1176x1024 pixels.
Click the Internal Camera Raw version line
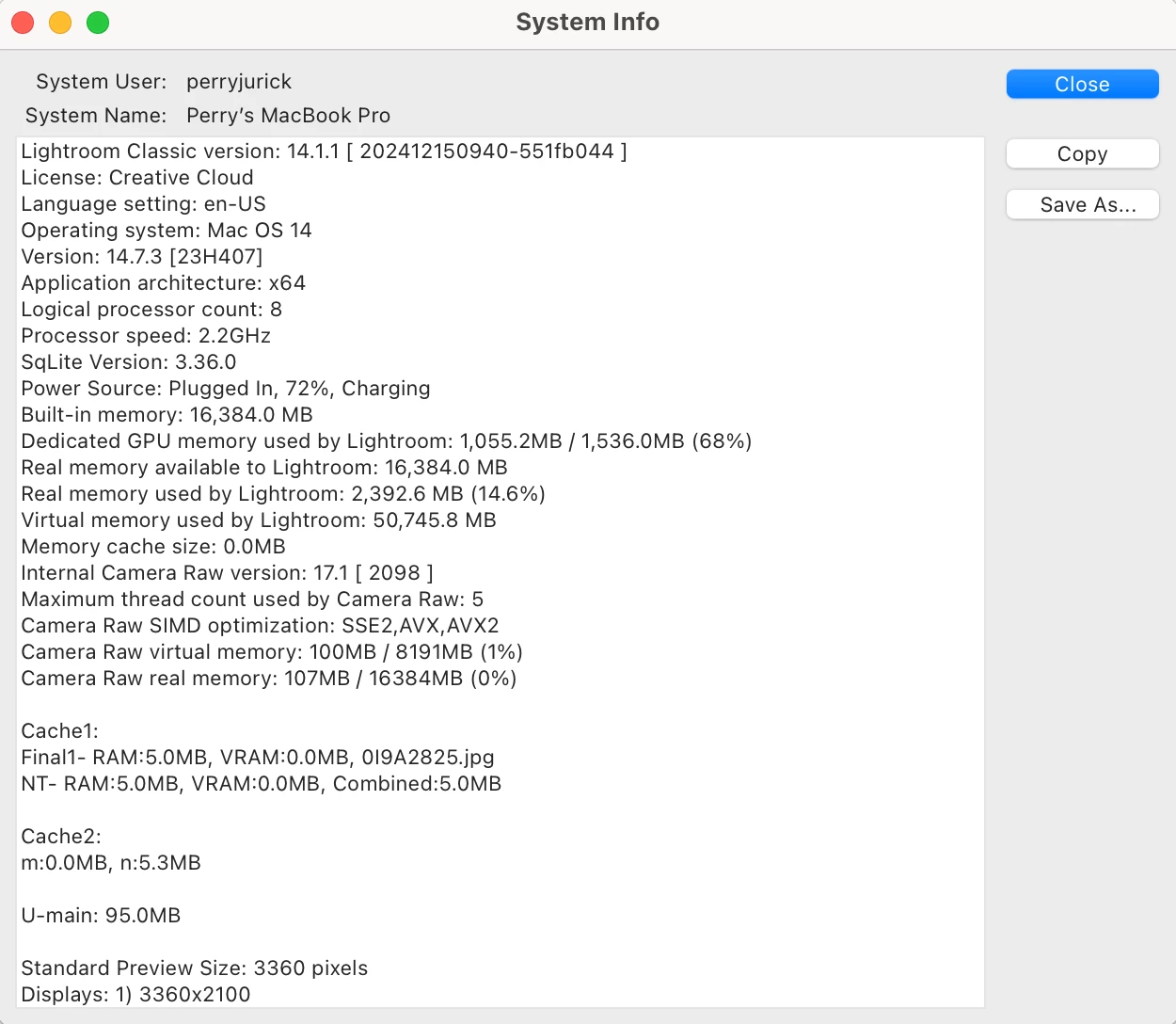click(227, 573)
